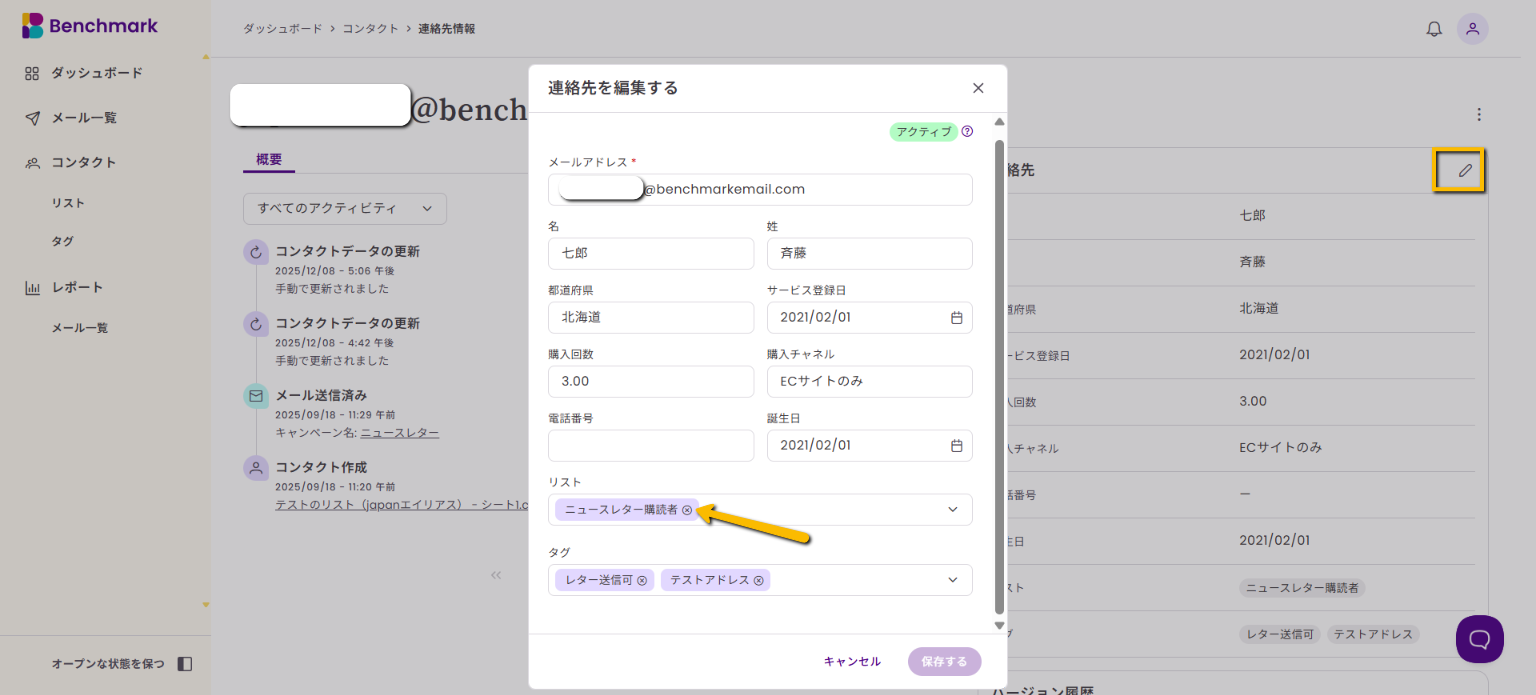This screenshot has height=695, width=1536.
Task: Expand the タグ dropdown chevron
Action: pyautogui.click(x=952, y=580)
